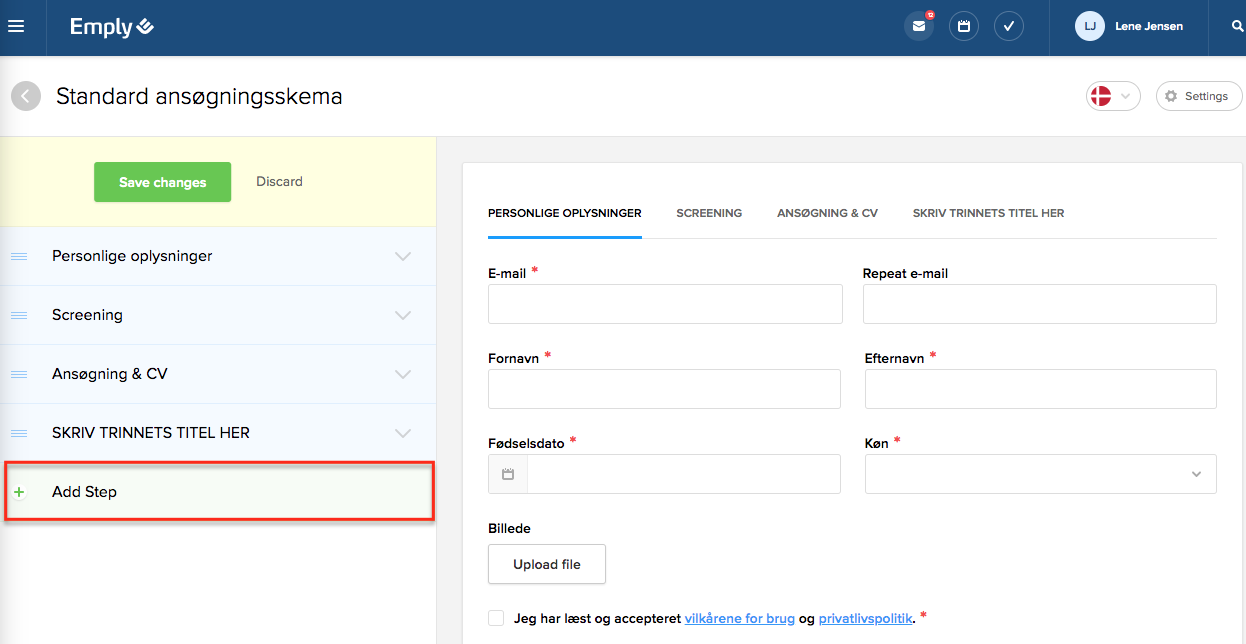Expand the Personlige oplysninger step
The image size is (1246, 644).
[403, 257]
